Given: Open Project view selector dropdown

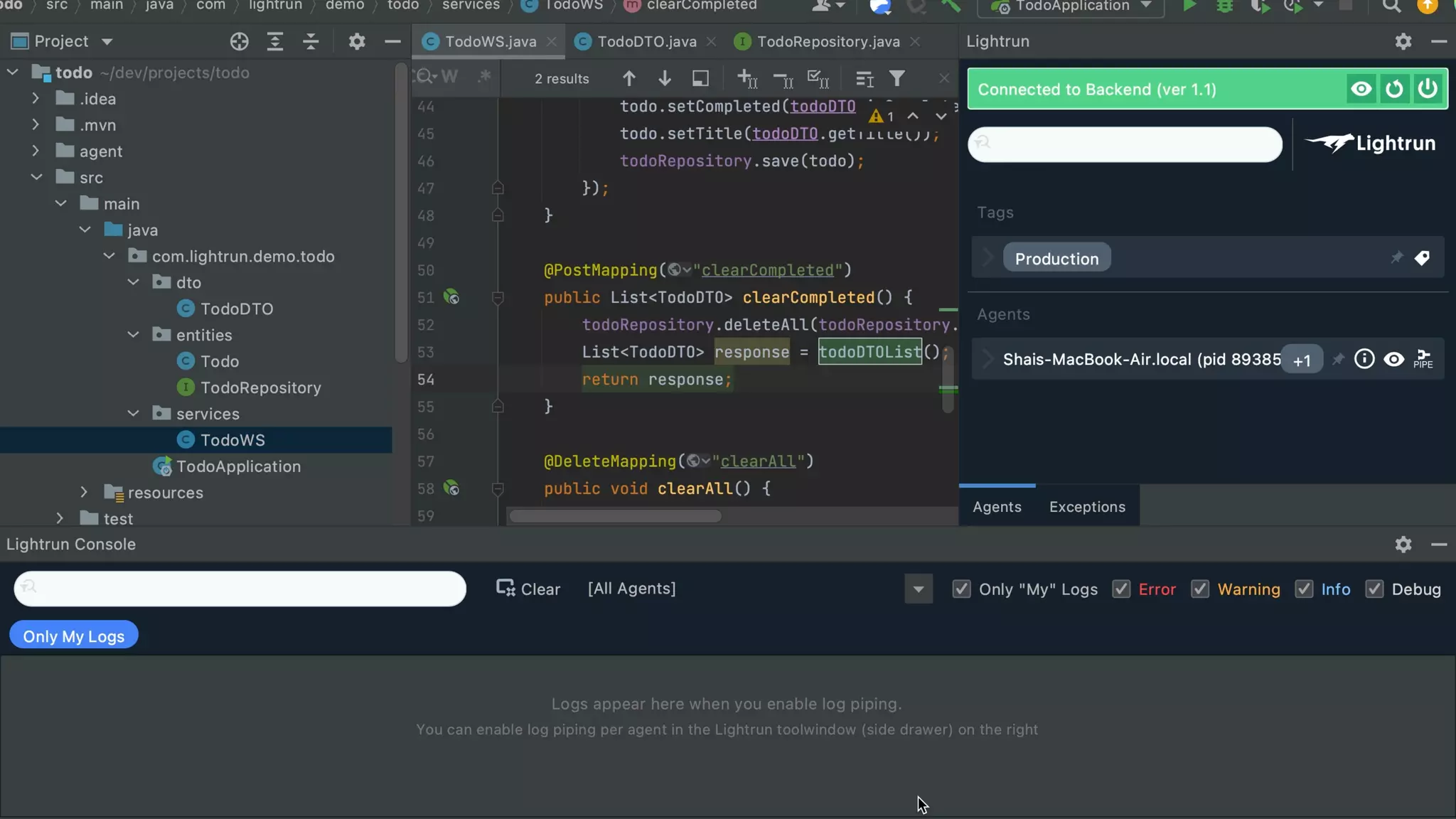Looking at the screenshot, I should 107,41.
